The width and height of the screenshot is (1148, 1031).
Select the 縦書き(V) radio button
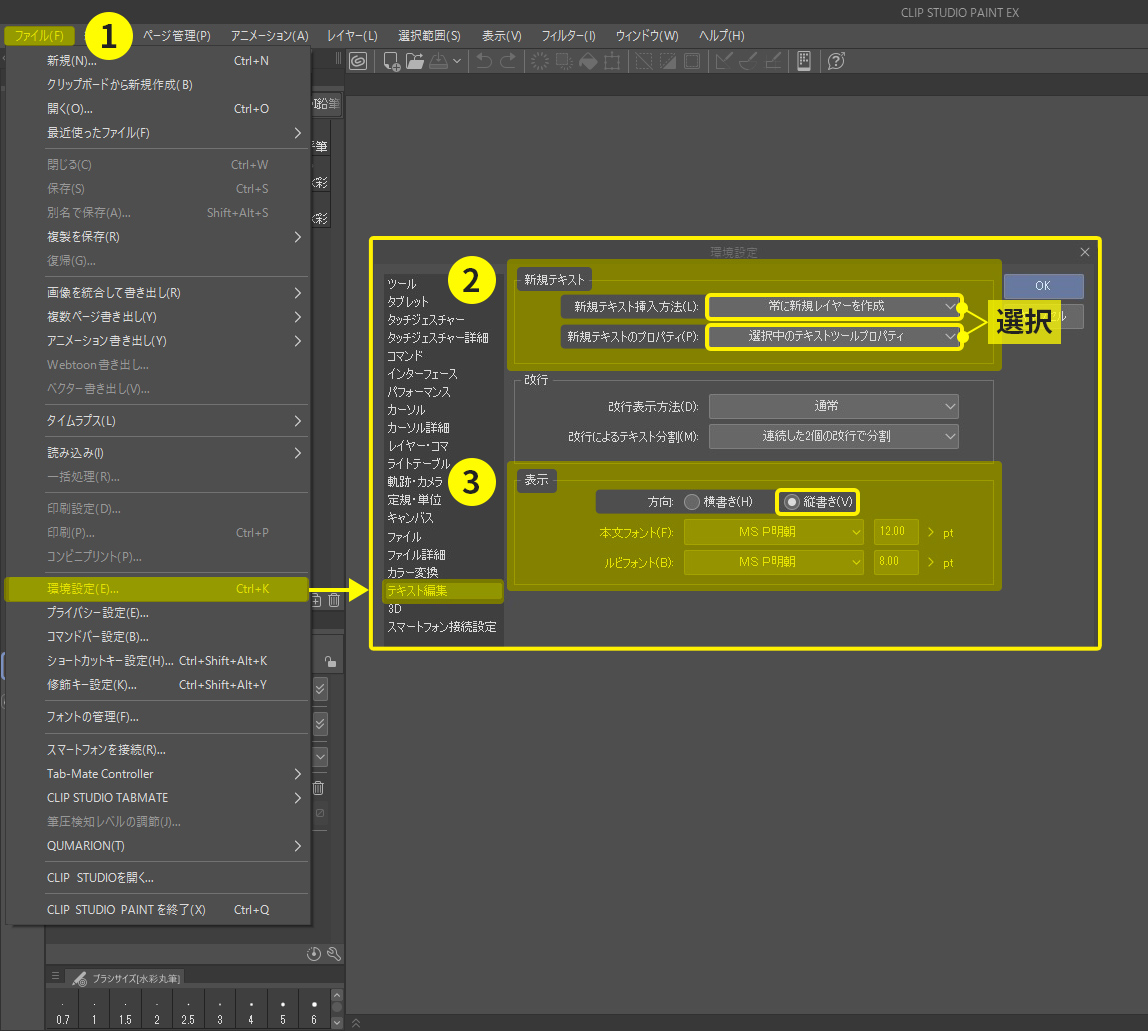(x=792, y=501)
